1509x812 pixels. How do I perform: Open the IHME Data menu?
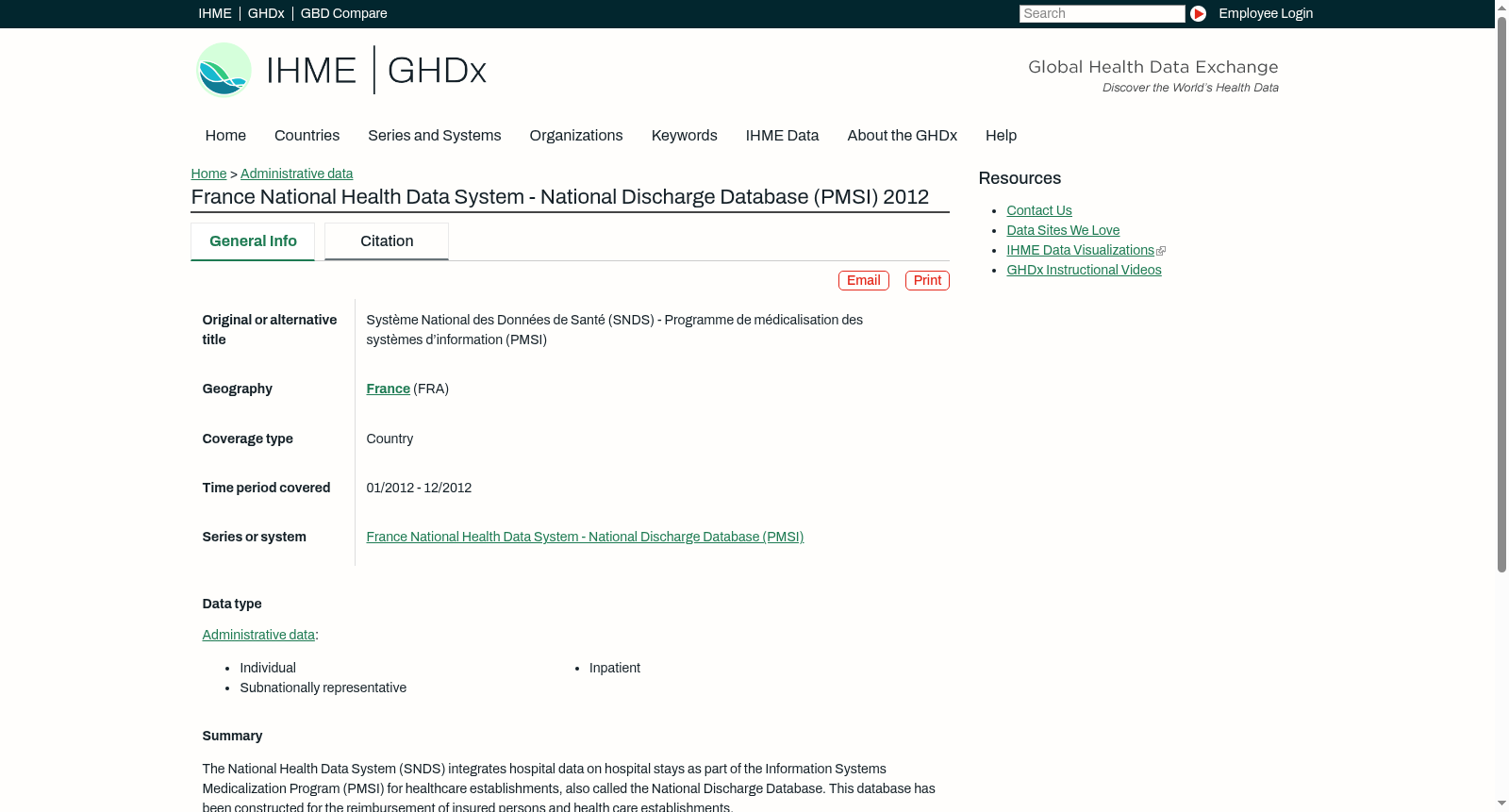click(x=783, y=136)
